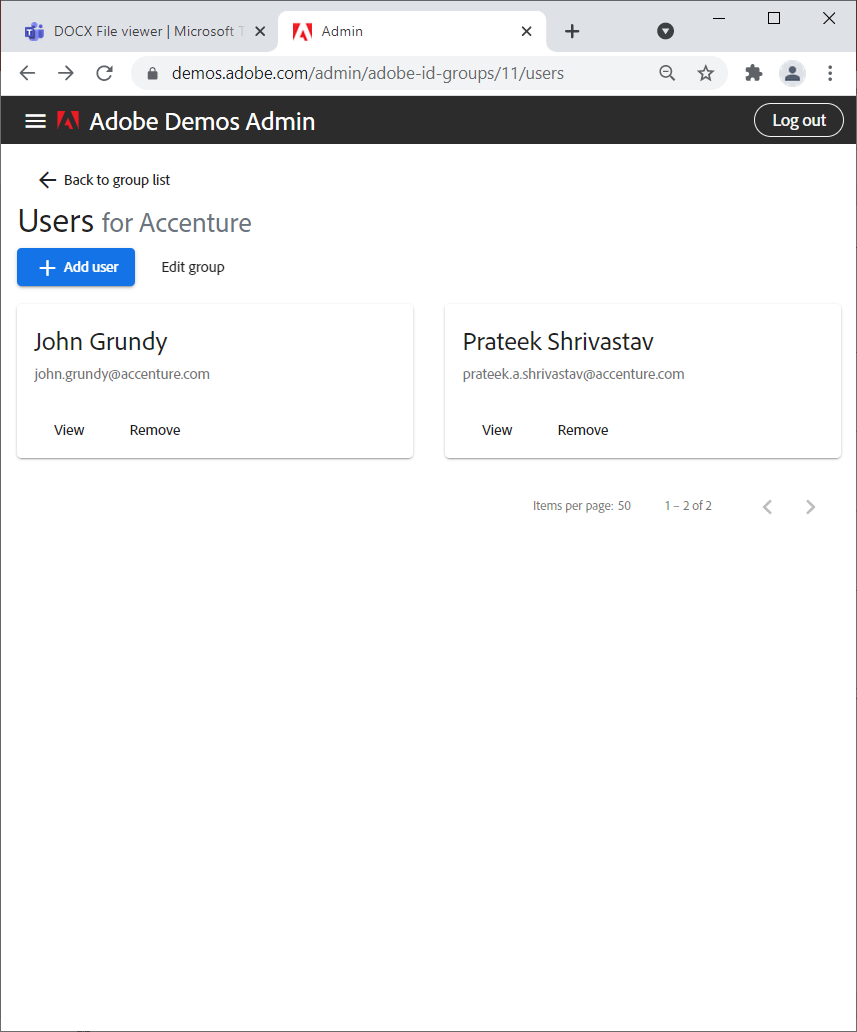Image resolution: width=857 pixels, height=1032 pixels.
Task: Bookmark this page with the star icon
Action: (706, 73)
